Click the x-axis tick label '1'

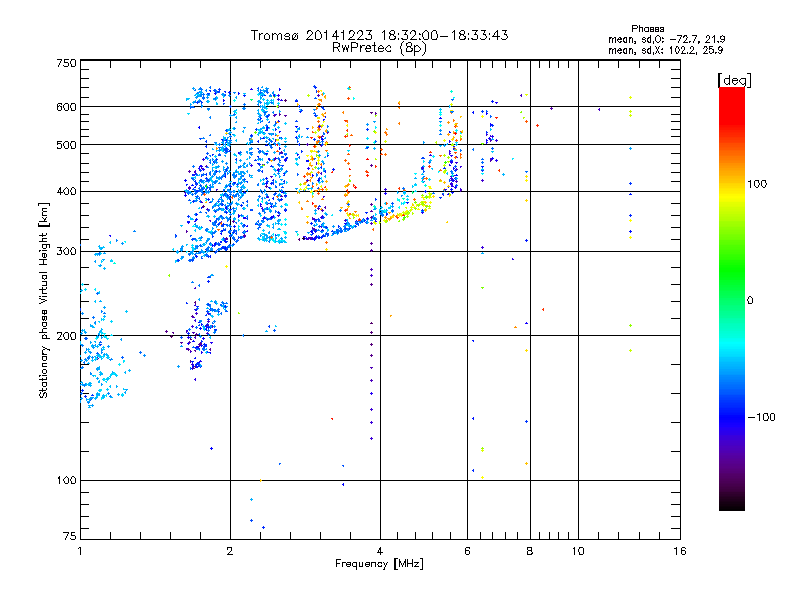(x=80, y=551)
